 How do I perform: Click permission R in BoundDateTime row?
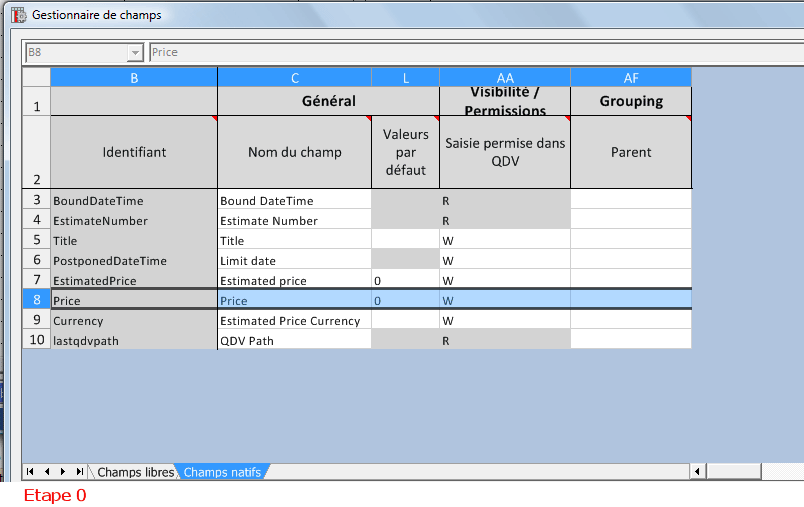[505, 200]
